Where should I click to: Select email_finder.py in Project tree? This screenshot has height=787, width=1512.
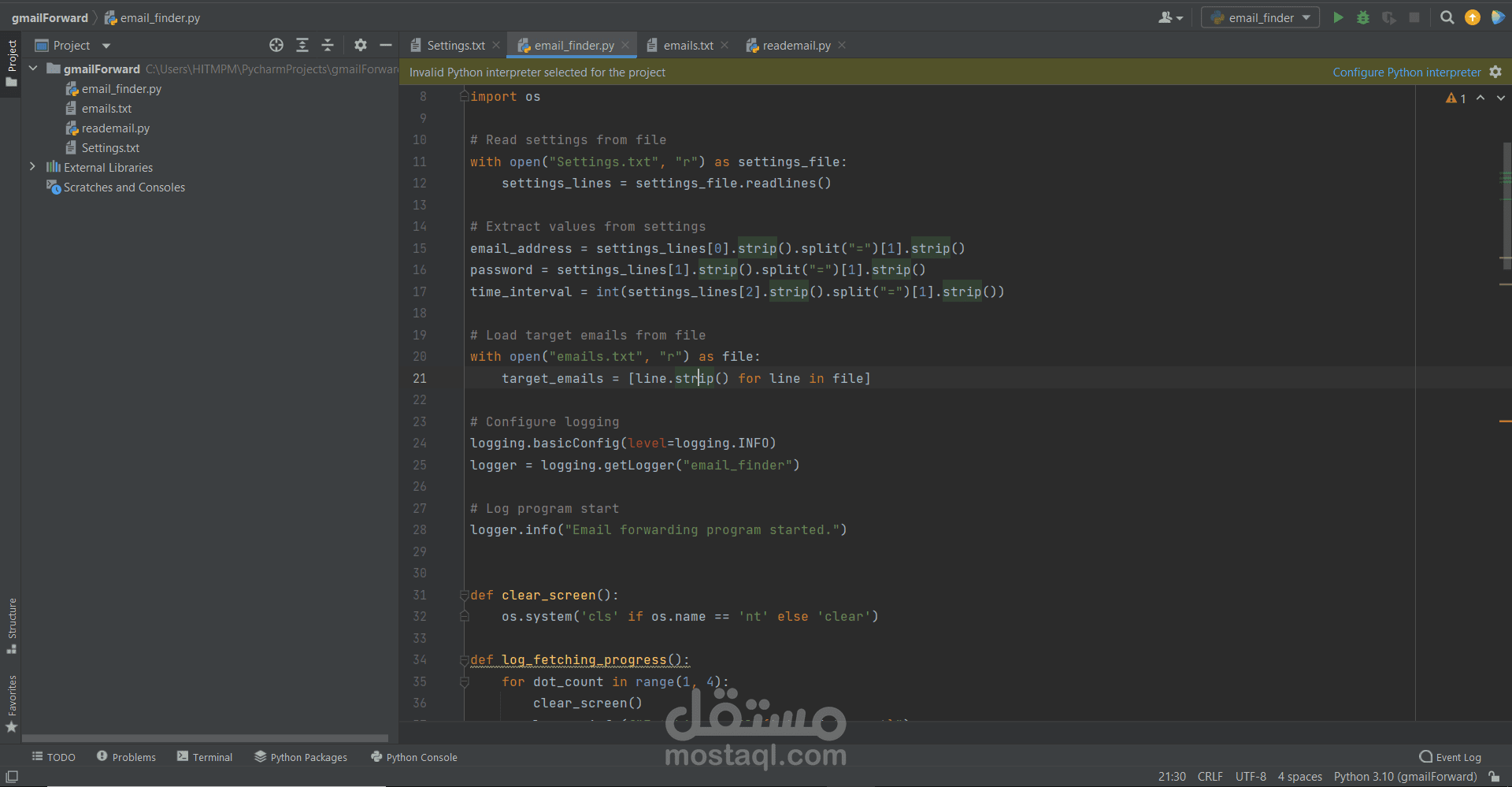121,89
